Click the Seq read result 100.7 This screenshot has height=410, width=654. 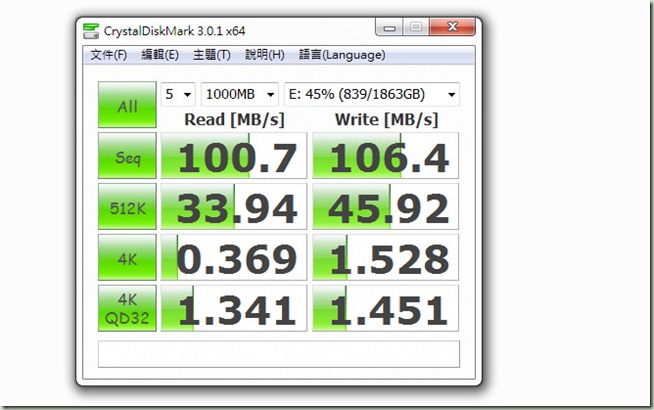pyautogui.click(x=234, y=156)
